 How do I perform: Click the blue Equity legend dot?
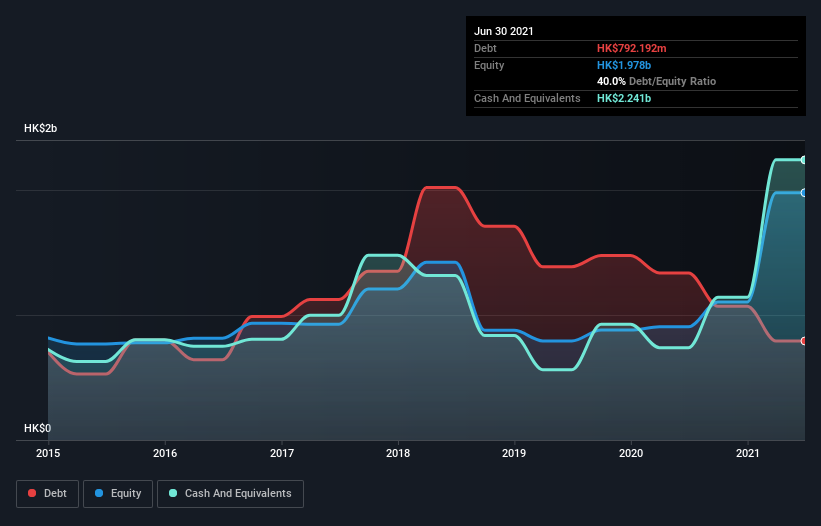(99, 493)
